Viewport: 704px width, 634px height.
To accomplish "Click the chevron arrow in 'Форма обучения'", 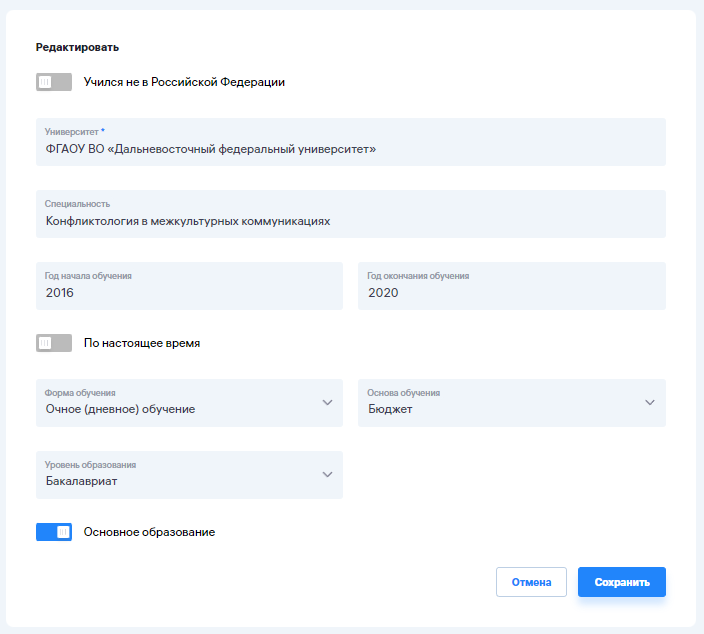I will (x=327, y=403).
